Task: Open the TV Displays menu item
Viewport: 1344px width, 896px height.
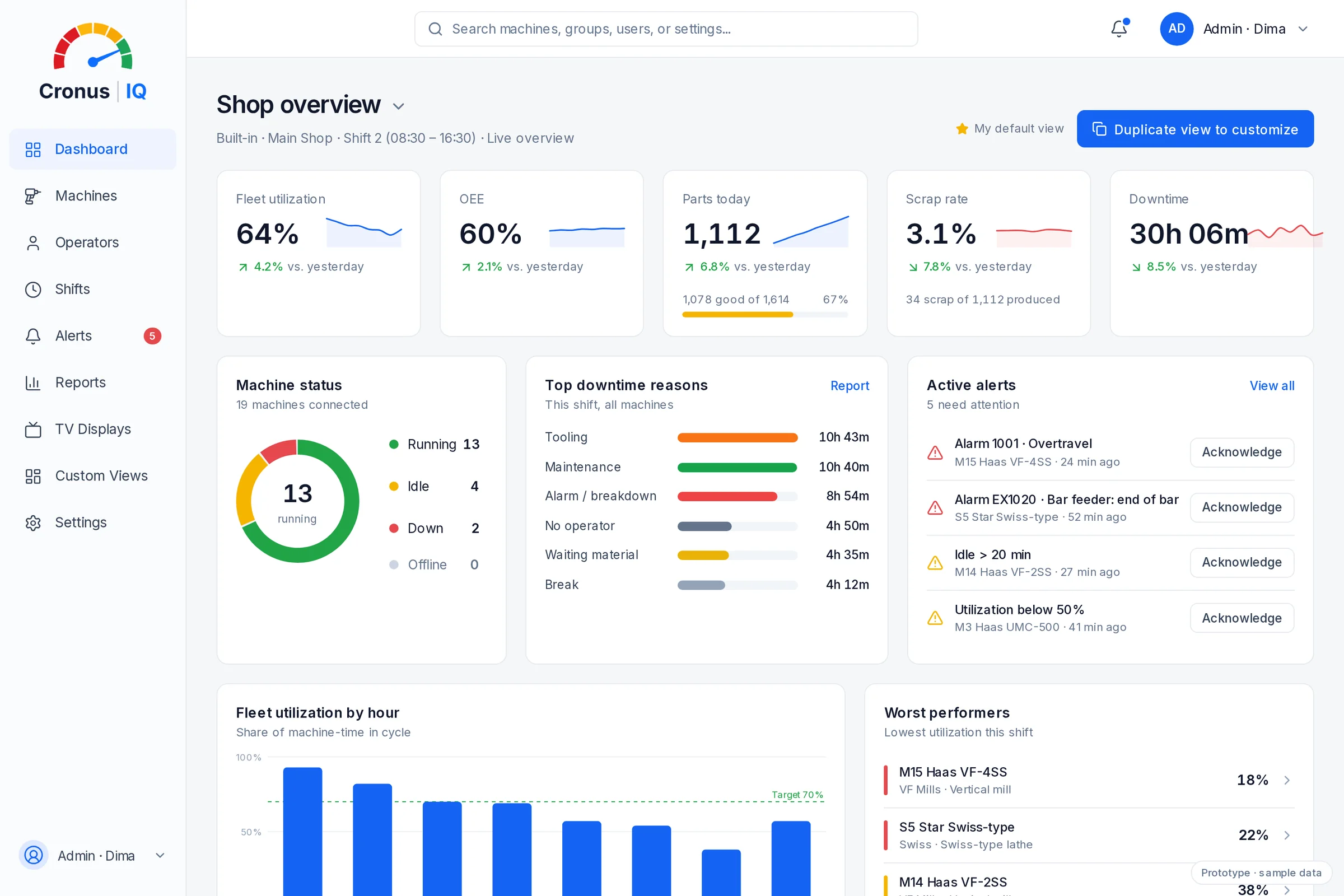Action: [92, 429]
